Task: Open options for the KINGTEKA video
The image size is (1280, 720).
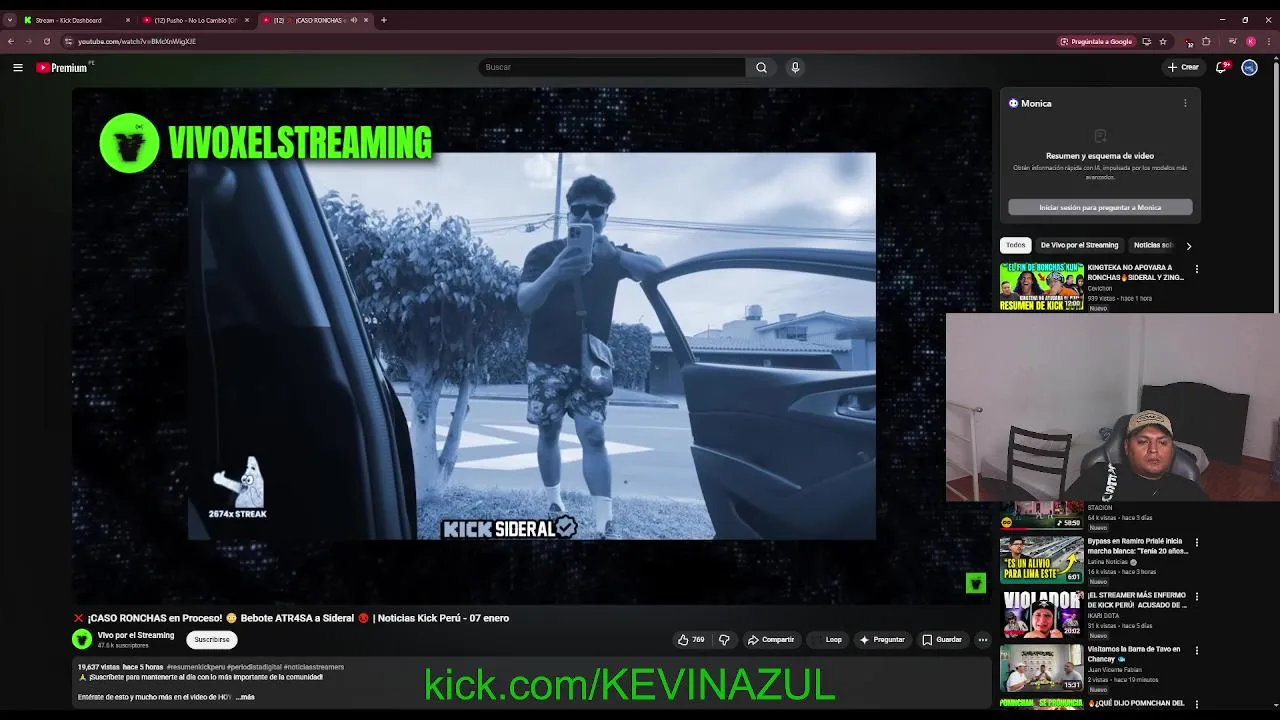Action: click(1196, 269)
